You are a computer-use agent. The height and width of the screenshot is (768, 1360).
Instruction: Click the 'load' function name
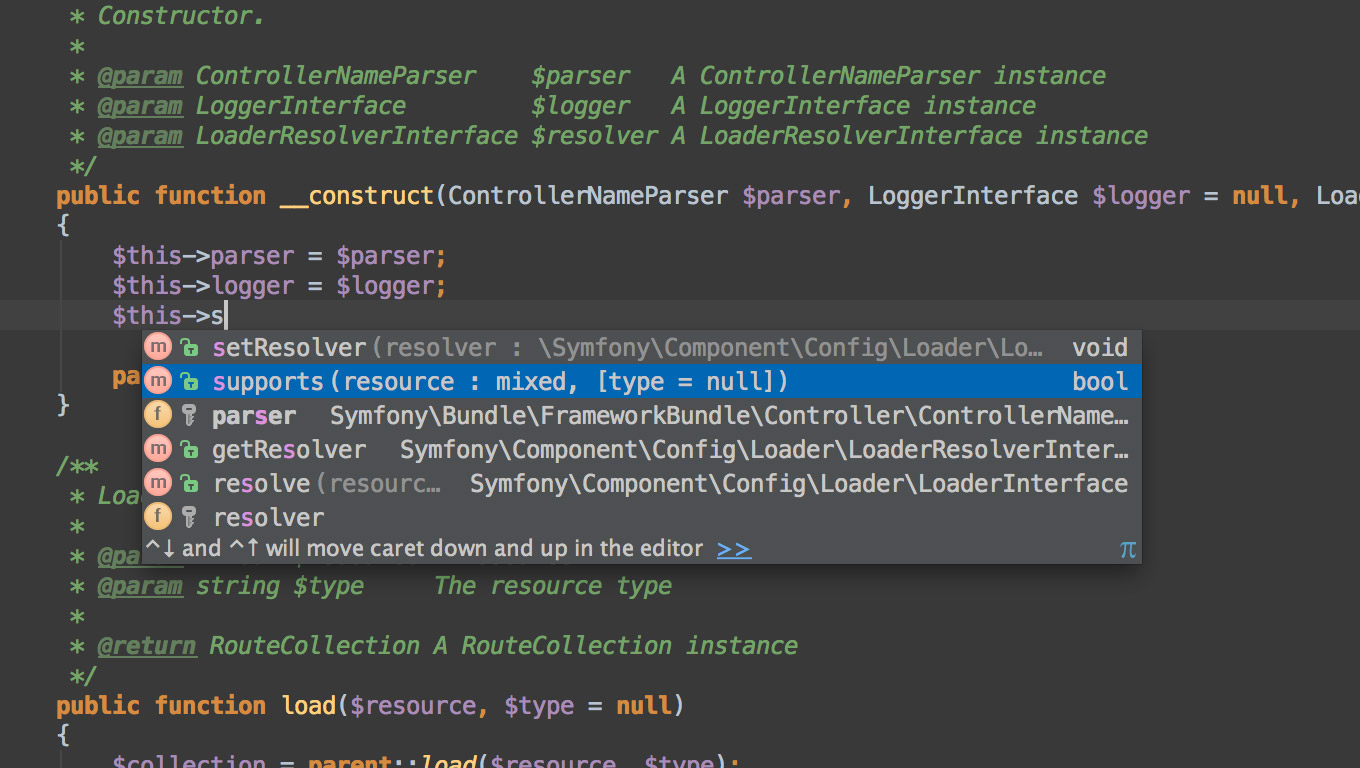pyautogui.click(x=308, y=706)
